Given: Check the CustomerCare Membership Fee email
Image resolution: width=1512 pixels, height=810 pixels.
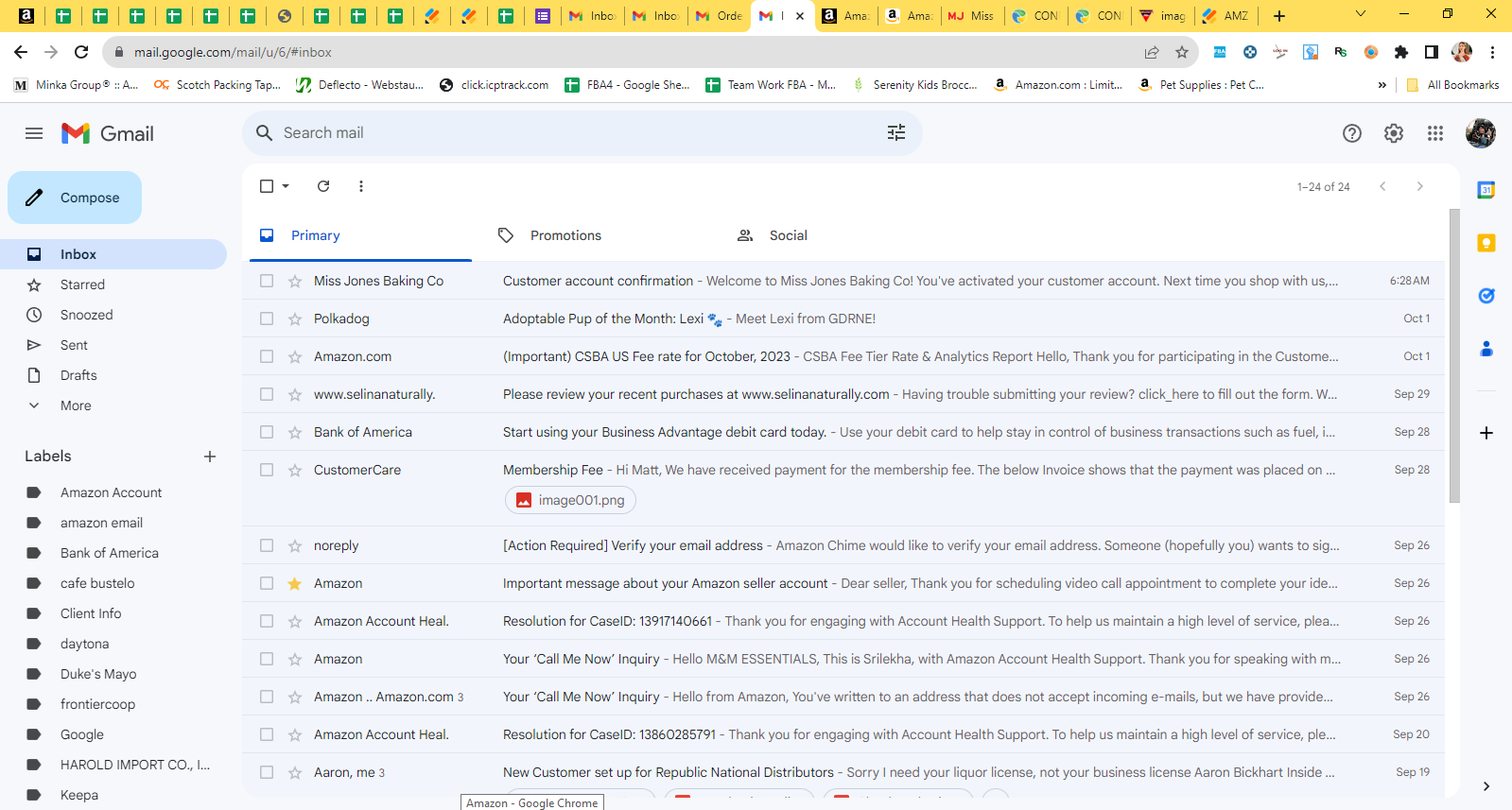Looking at the screenshot, I should [x=267, y=470].
